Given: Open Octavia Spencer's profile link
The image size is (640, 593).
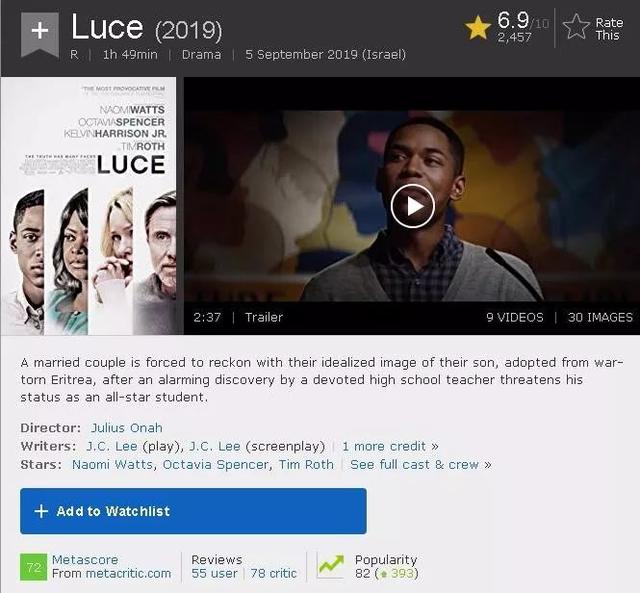Looking at the screenshot, I should coord(215,464).
